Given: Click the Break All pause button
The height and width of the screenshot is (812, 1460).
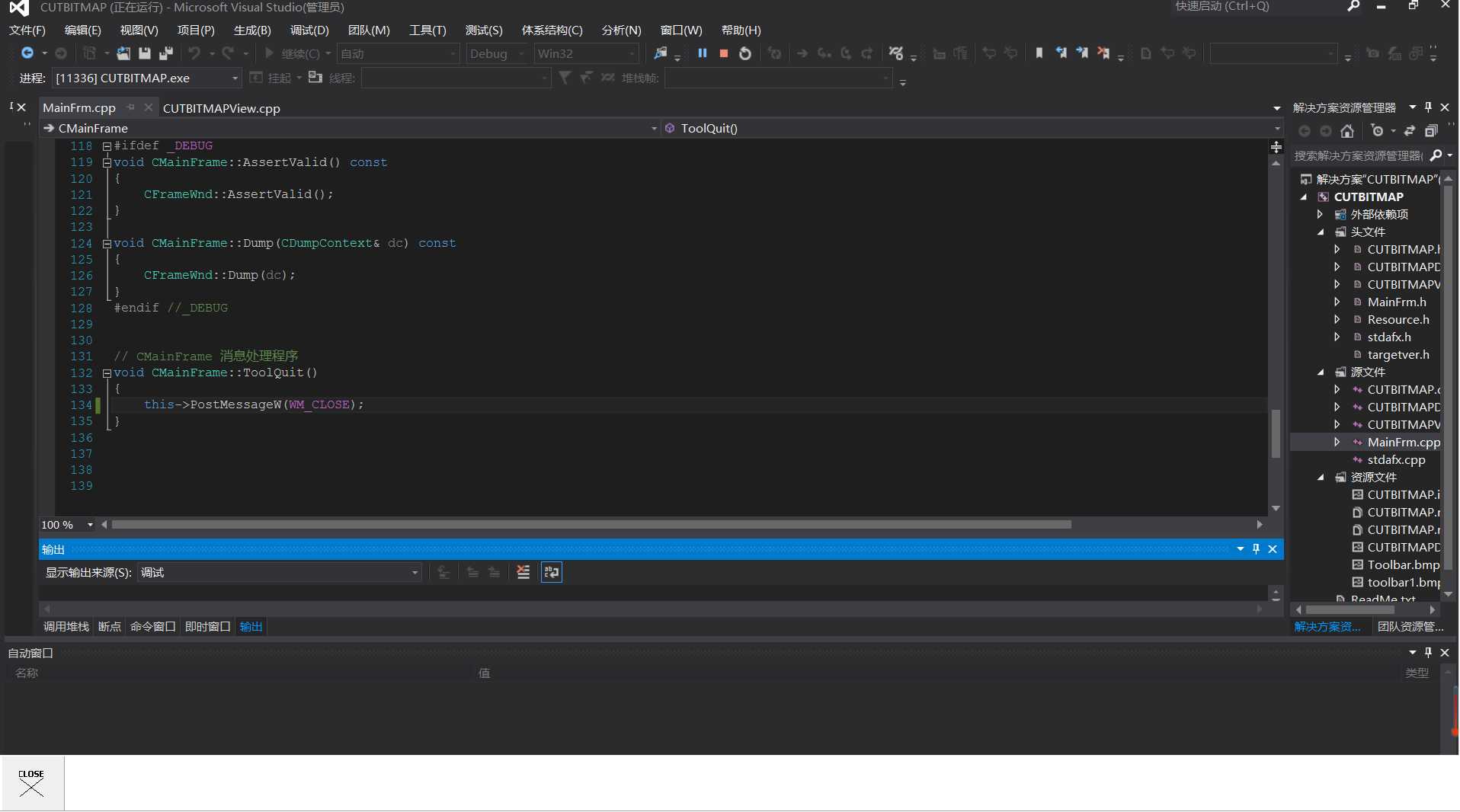Looking at the screenshot, I should tap(703, 53).
